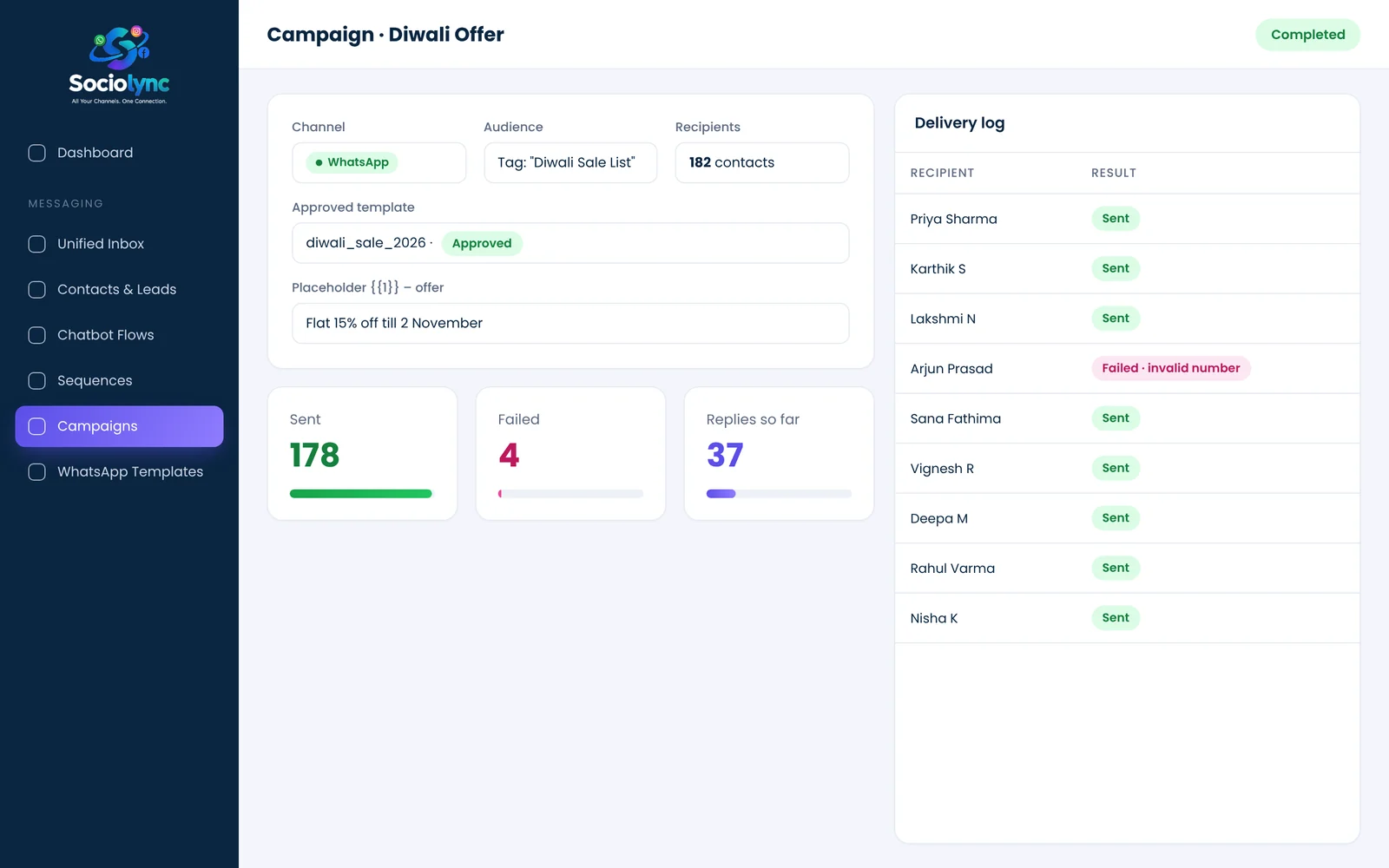Click the green Sent progress bar

(x=360, y=494)
